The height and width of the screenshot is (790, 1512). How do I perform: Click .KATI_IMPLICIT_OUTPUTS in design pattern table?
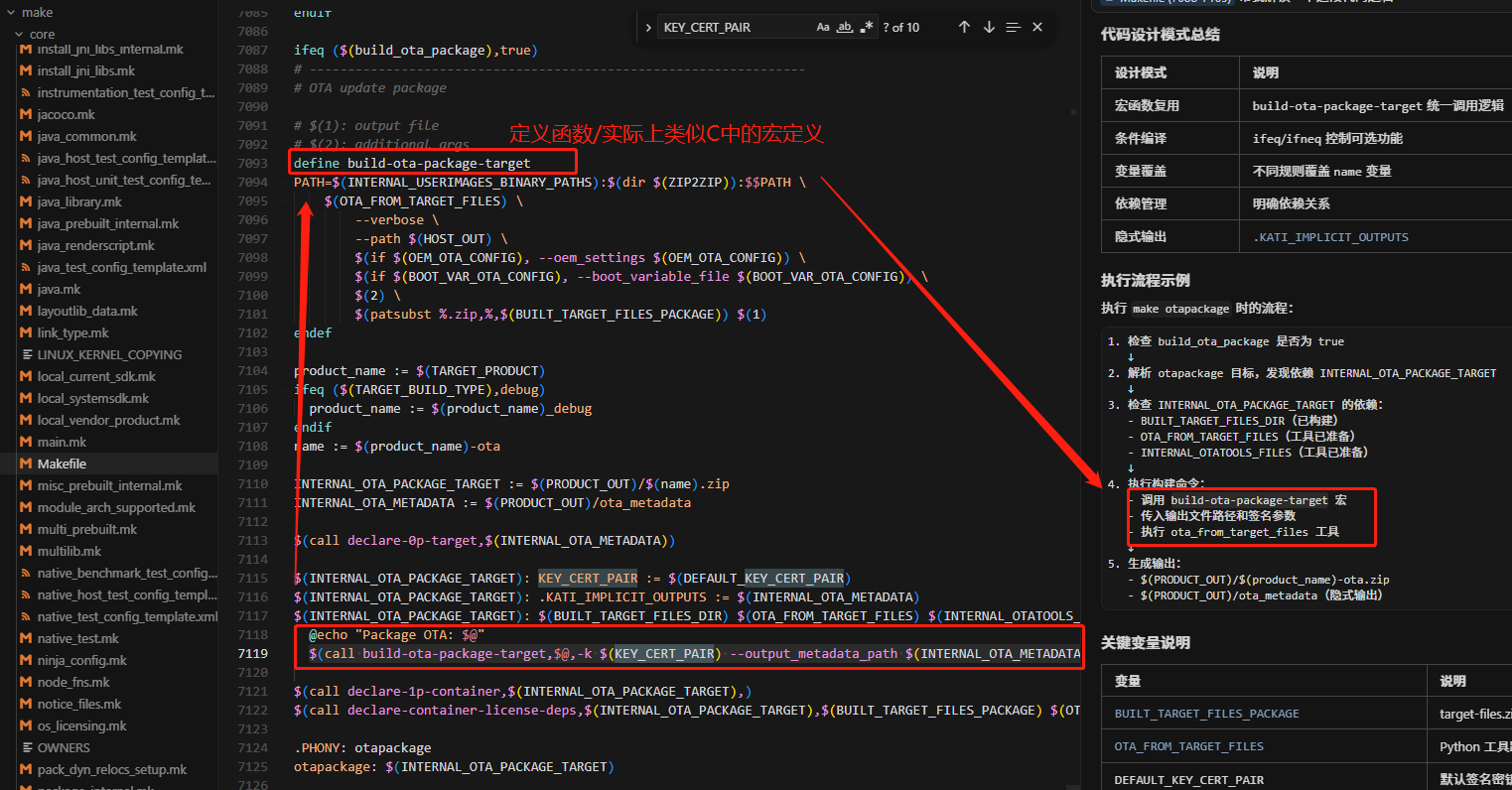(x=1330, y=237)
